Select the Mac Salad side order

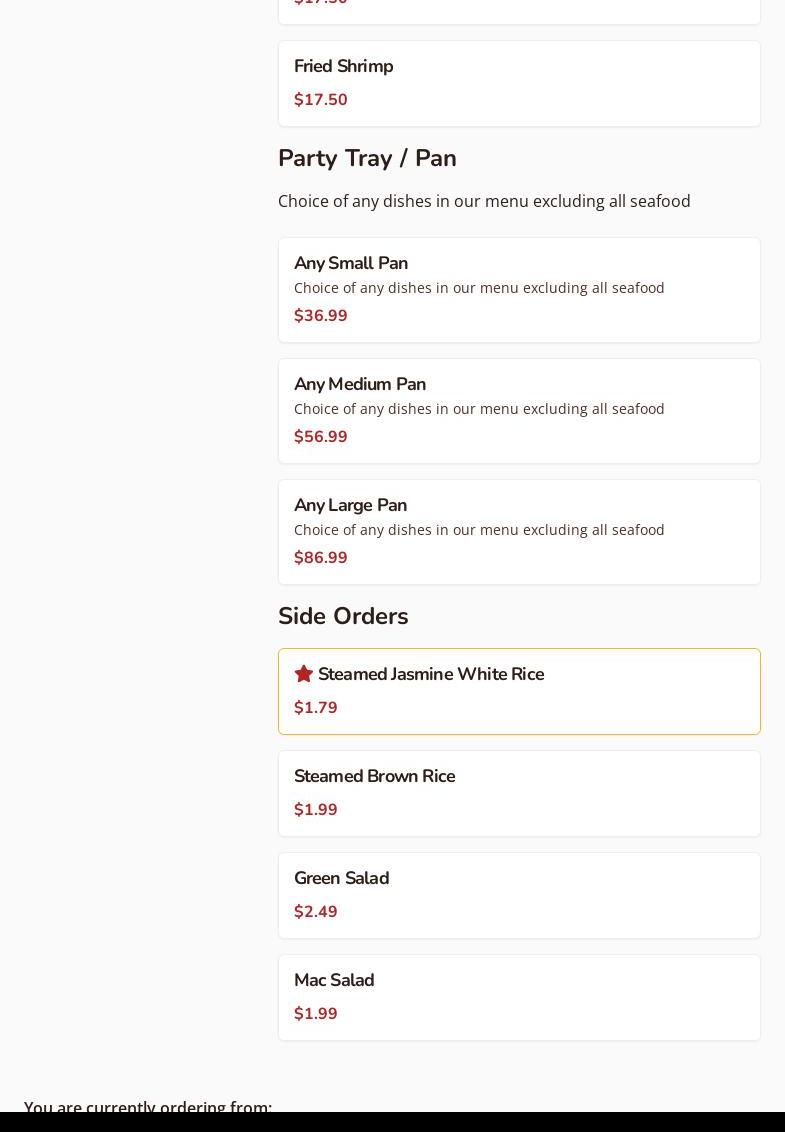pos(334,980)
